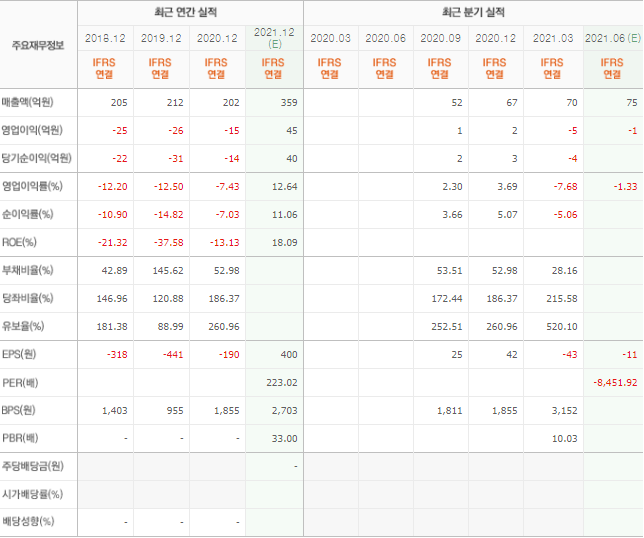Click the PER(배) row label
The width and height of the screenshot is (644, 538).
(20, 383)
